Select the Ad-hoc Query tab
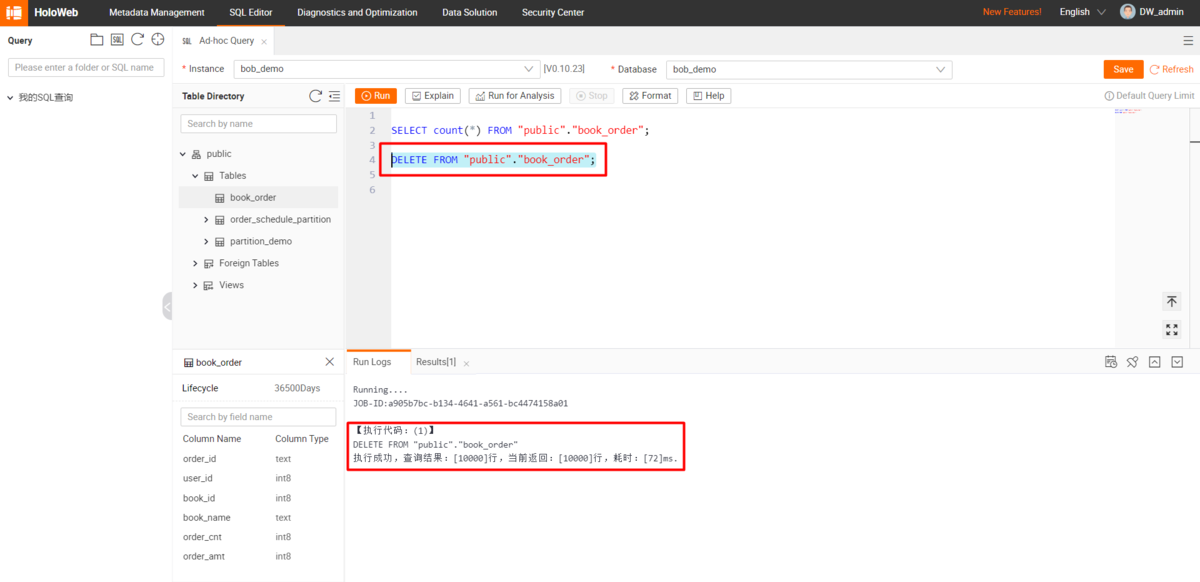This screenshot has height=582, width=1200. (x=226, y=41)
